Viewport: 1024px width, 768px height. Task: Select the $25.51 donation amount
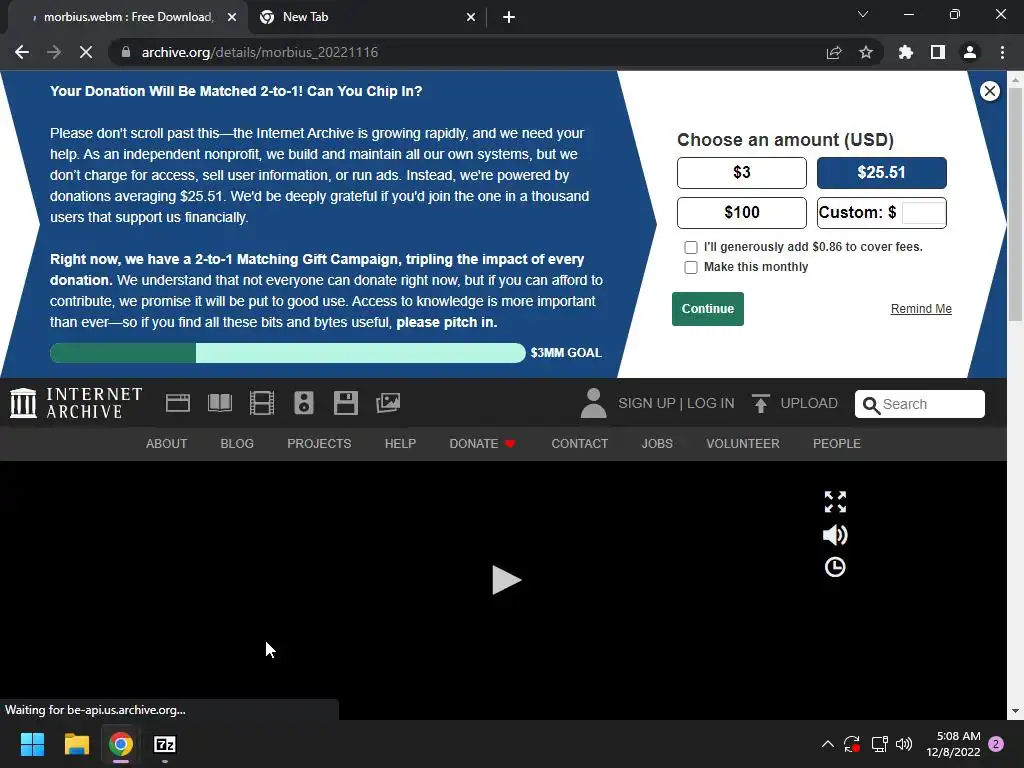tap(882, 172)
